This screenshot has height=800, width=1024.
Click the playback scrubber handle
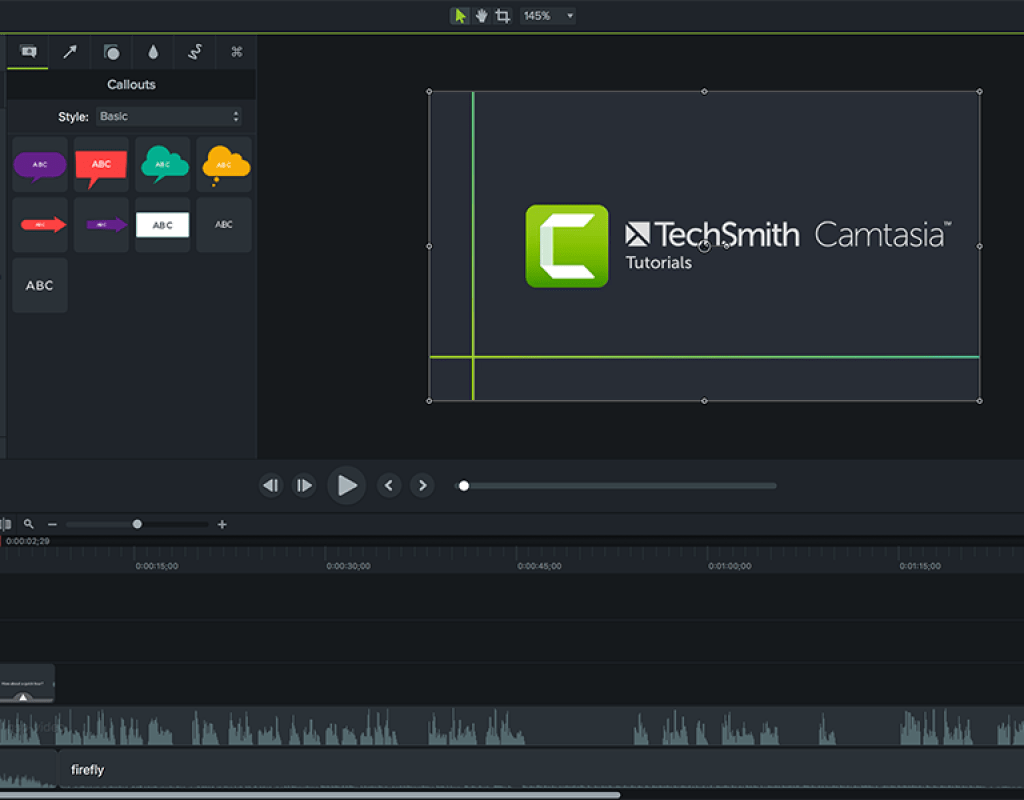[x=464, y=486]
